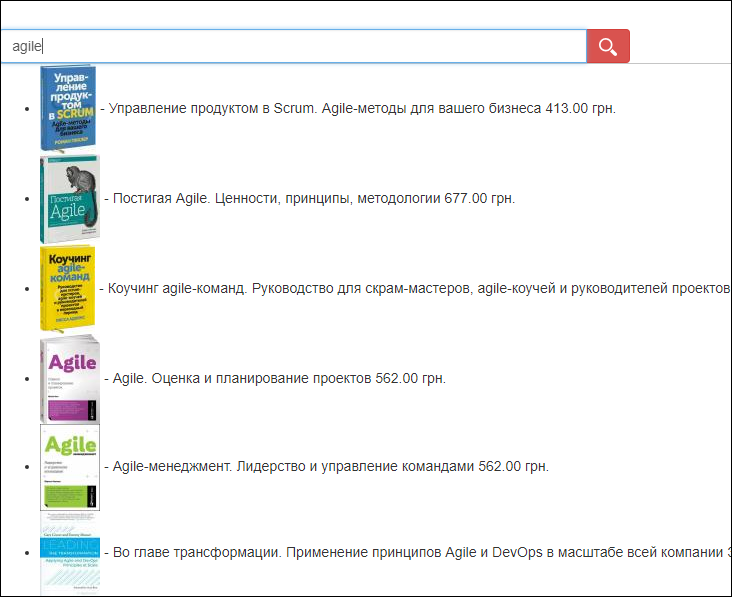
Task: Click the yellow "Коучинг agile-команд" book cover
Action: [x=67, y=288]
